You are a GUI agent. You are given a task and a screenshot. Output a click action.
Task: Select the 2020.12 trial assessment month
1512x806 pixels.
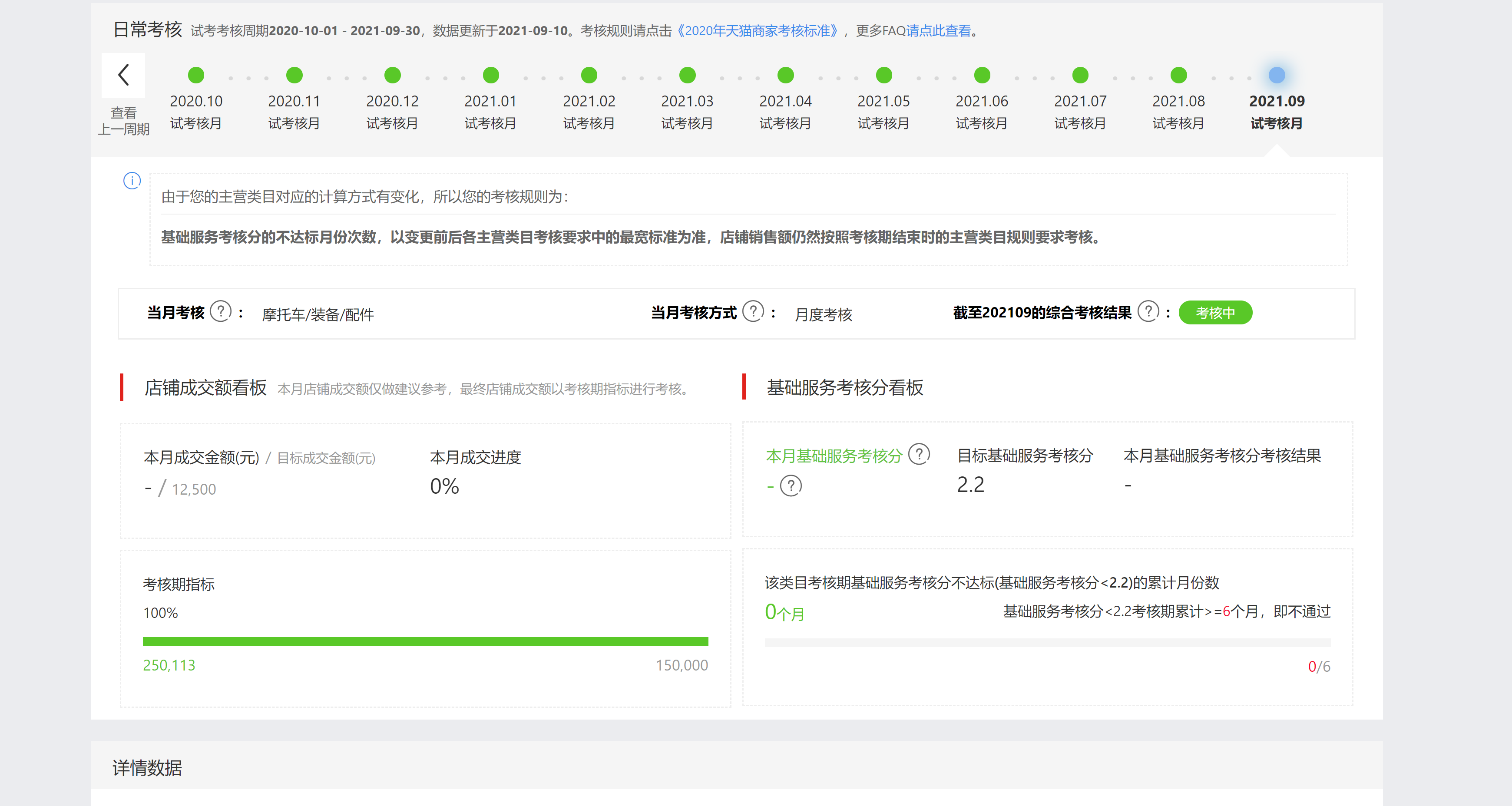[392, 99]
